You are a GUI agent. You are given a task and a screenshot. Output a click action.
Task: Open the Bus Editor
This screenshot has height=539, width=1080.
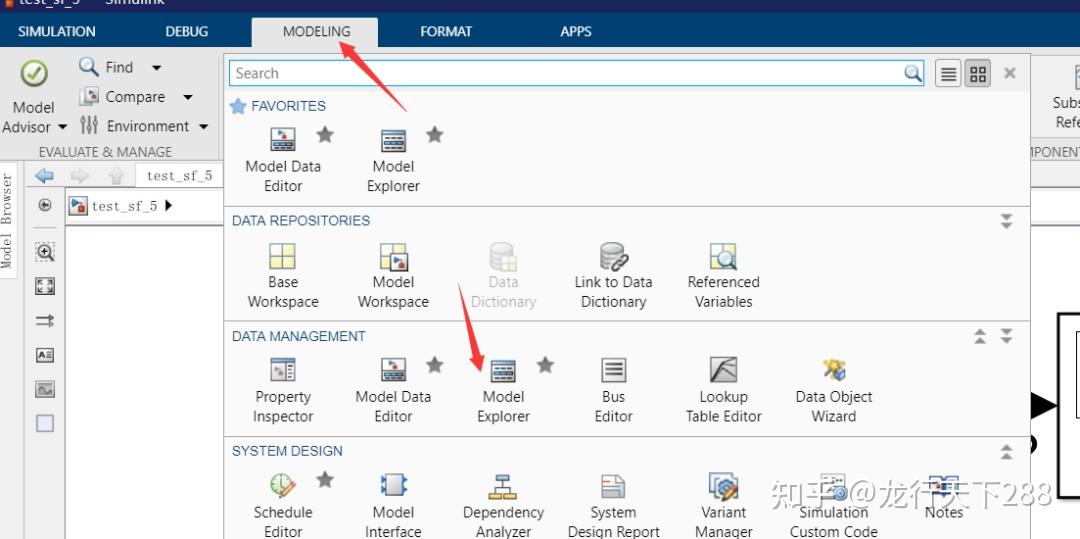613,390
